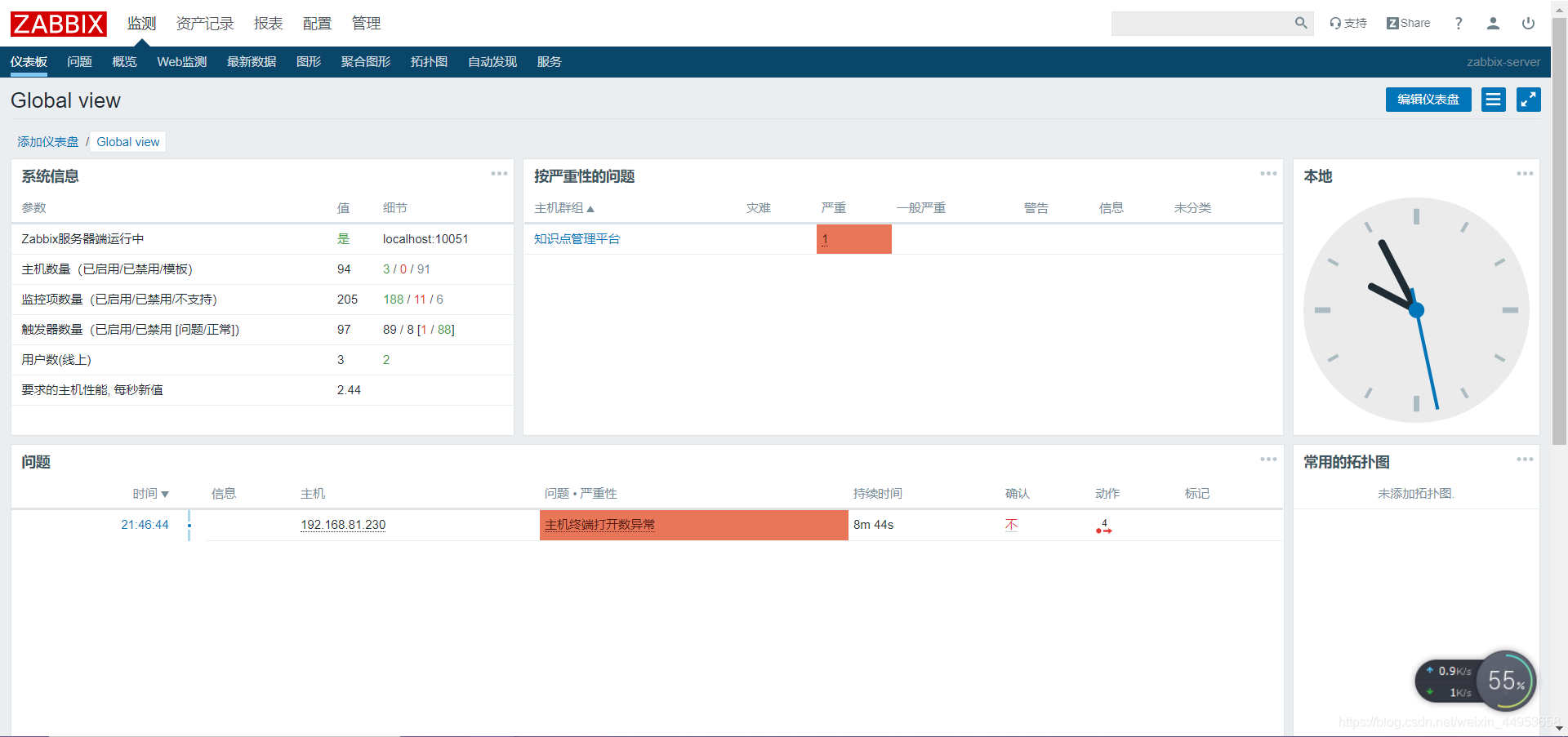The width and height of the screenshot is (1568, 737).
Task: Click the 2.44 performance value
Action: (x=349, y=390)
